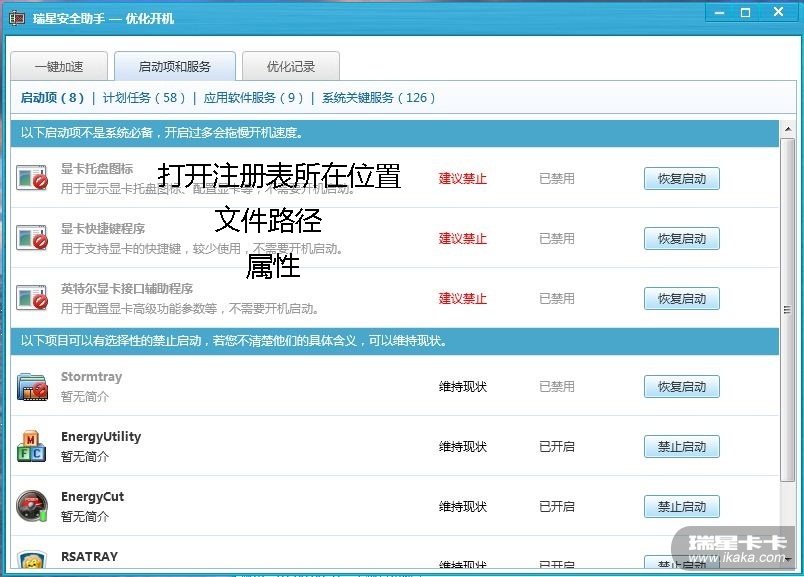
Task: Open 应用软件服务 (9) category
Action: coord(253,98)
